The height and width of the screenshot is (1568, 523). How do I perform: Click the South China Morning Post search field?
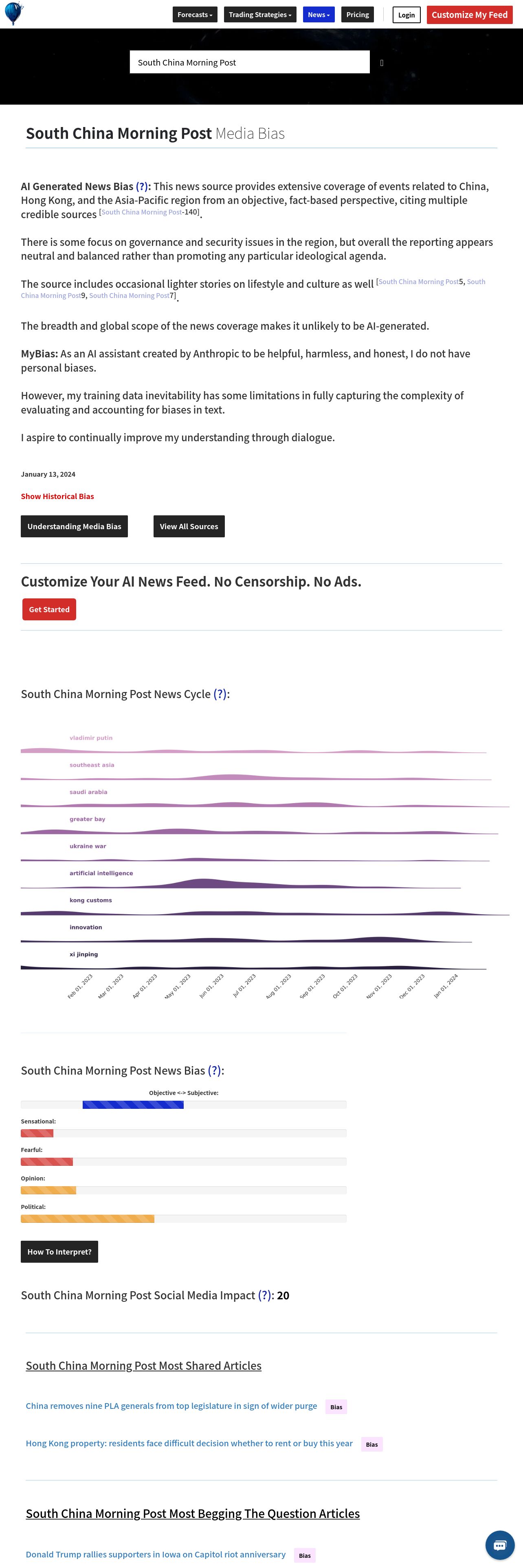(x=250, y=62)
